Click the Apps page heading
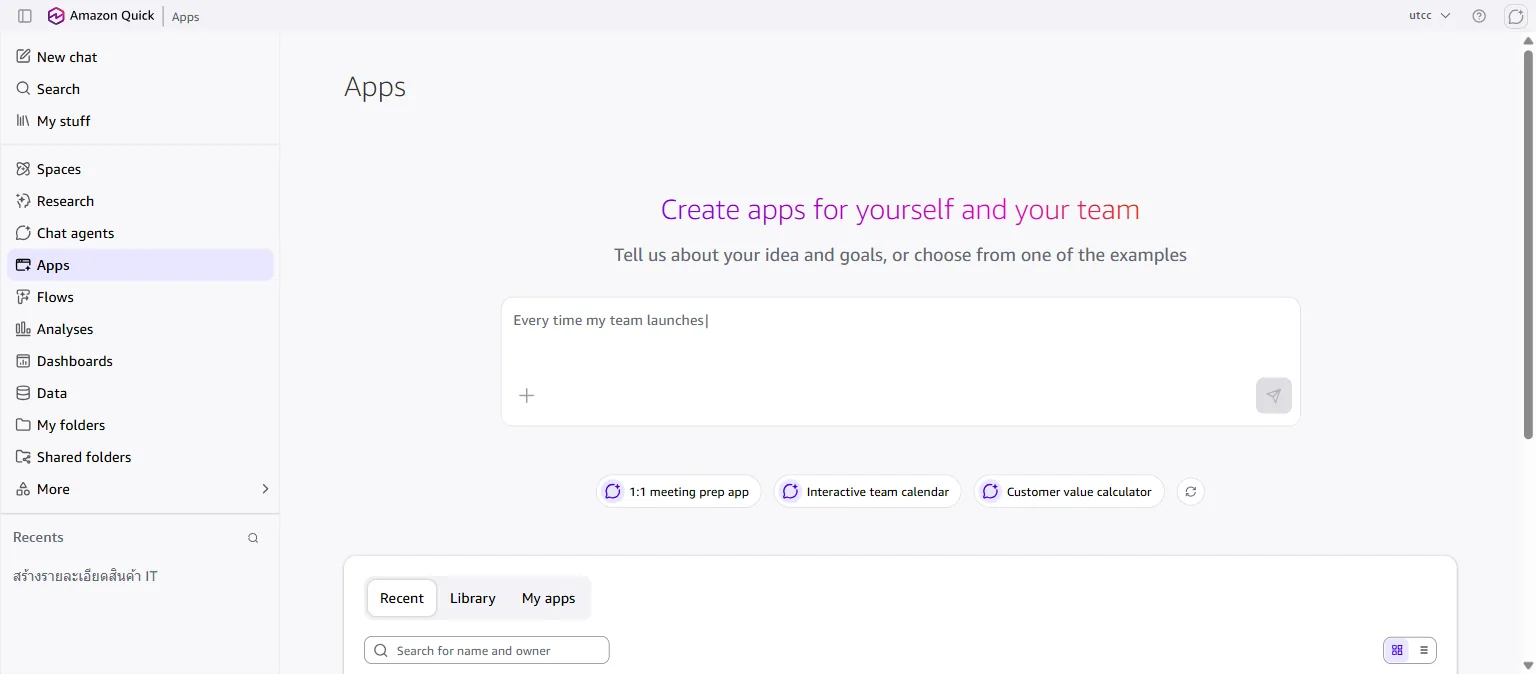This screenshot has height=674, width=1536. pos(375,88)
